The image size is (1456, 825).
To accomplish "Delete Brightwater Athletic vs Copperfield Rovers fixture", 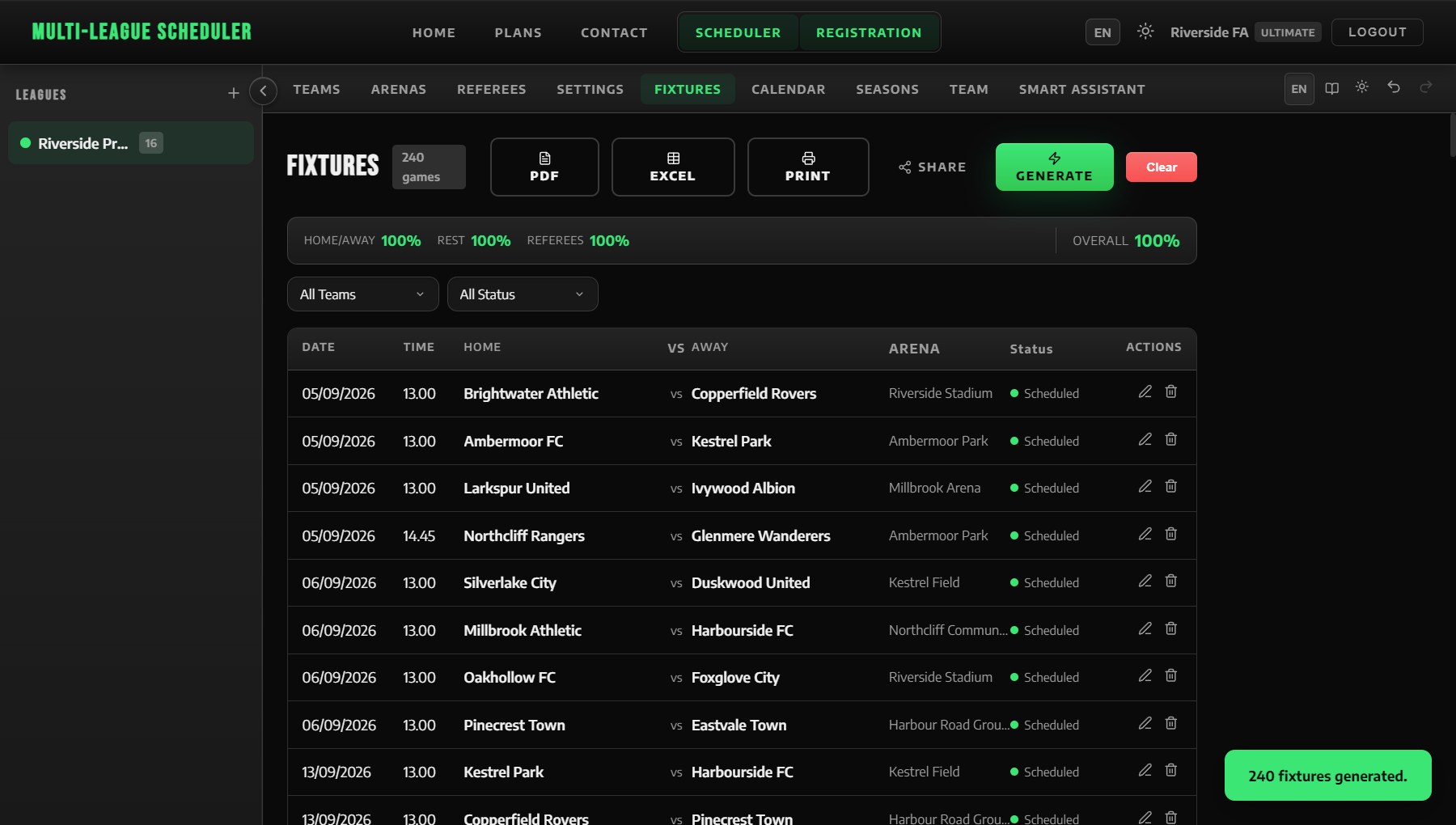I will [x=1170, y=391].
